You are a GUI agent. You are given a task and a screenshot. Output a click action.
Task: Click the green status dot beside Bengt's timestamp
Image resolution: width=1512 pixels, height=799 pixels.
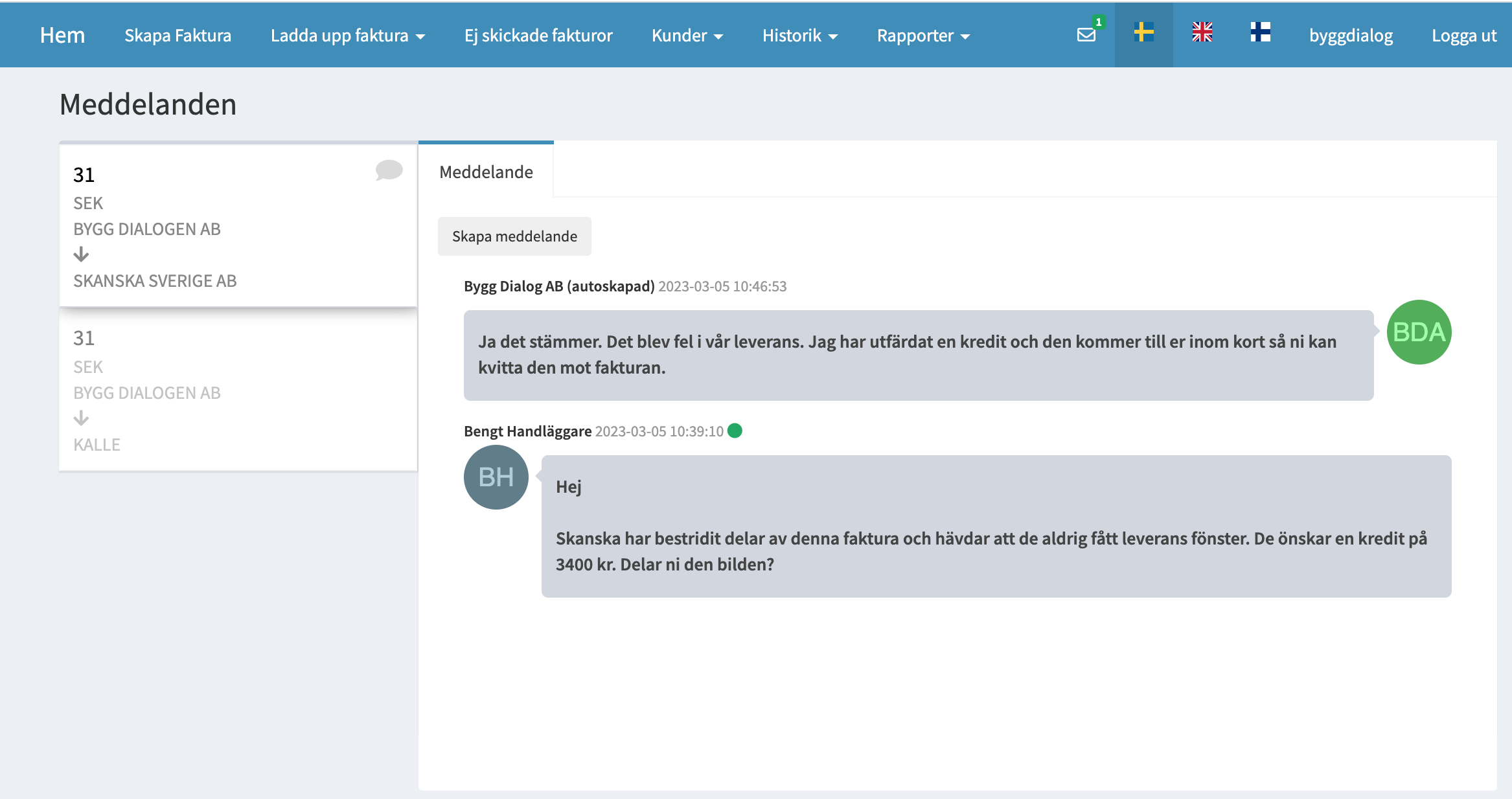tap(735, 431)
